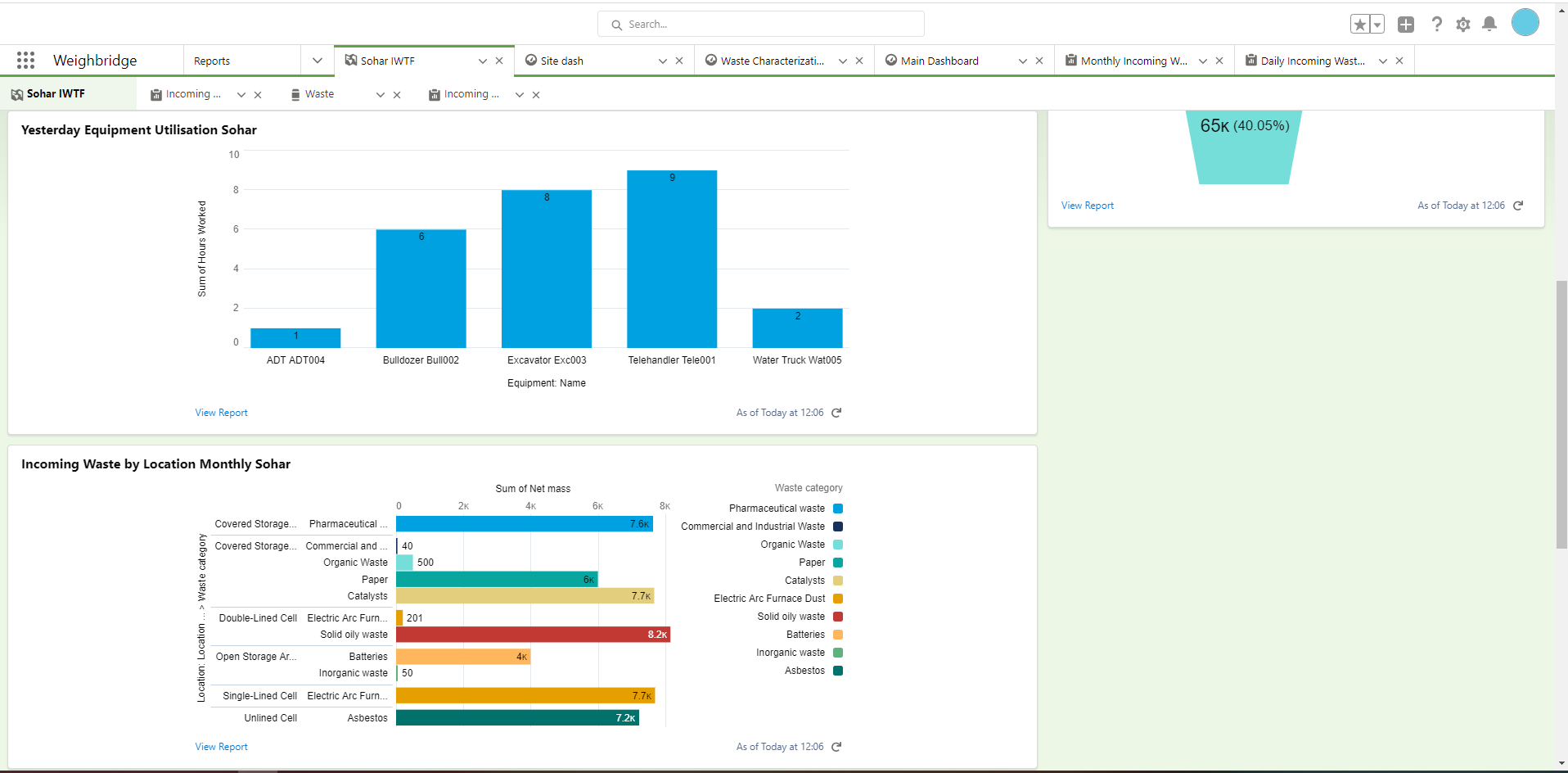Open View Report for Equipment Utilisation chart
1568x773 pixels.
click(x=221, y=413)
